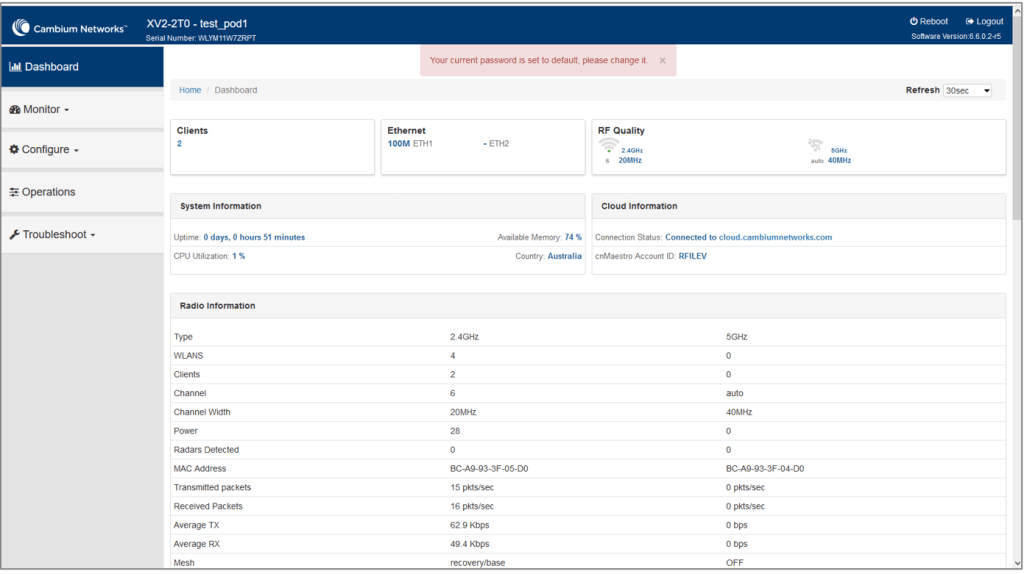Screen dimensions: 1024x574
Task: Open the cloud.cambiumnetworks.com connection link
Action: (775, 237)
